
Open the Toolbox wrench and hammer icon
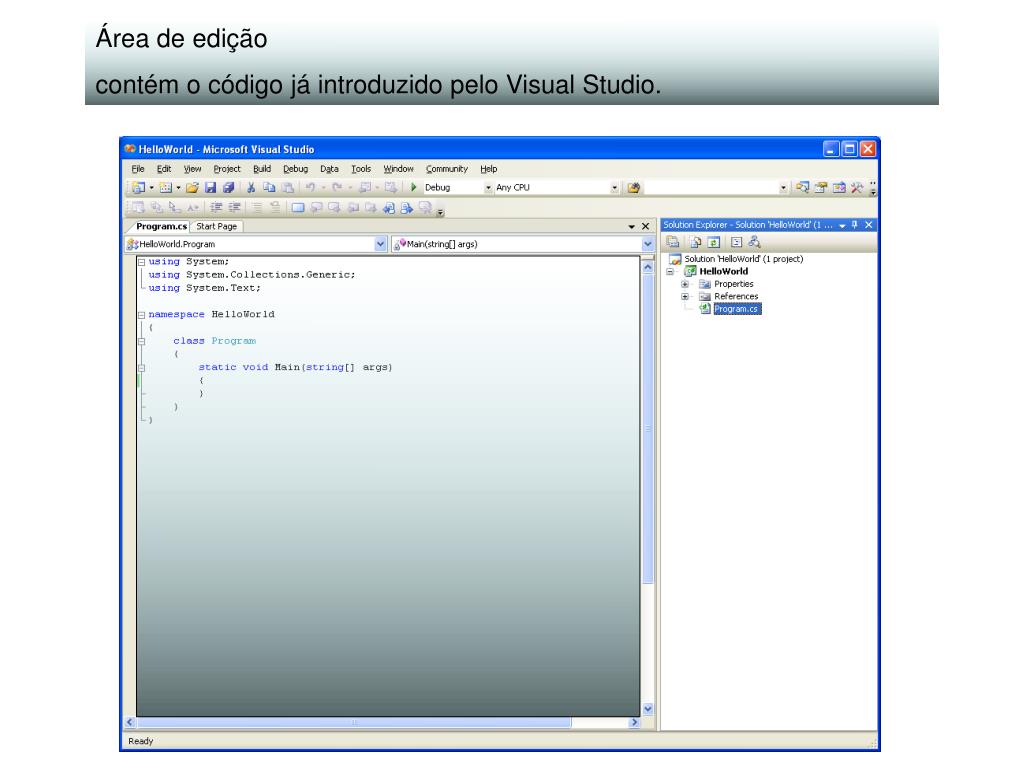click(x=857, y=188)
